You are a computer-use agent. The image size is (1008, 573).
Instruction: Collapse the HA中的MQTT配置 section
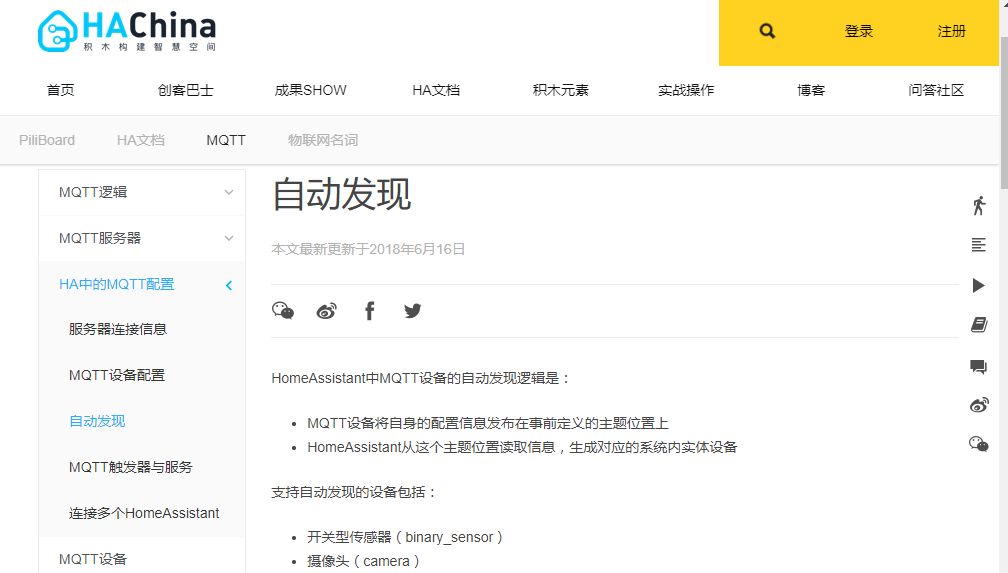(x=229, y=285)
